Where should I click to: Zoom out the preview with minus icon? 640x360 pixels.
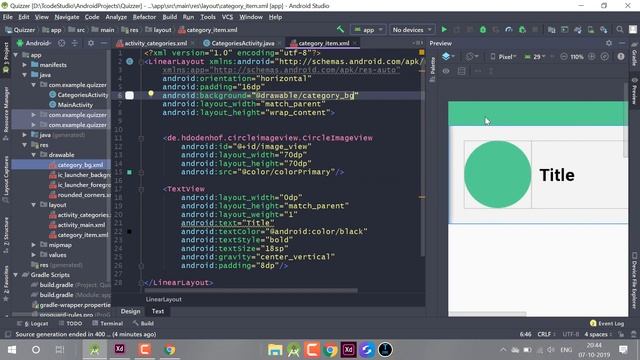pyautogui.click(x=564, y=57)
